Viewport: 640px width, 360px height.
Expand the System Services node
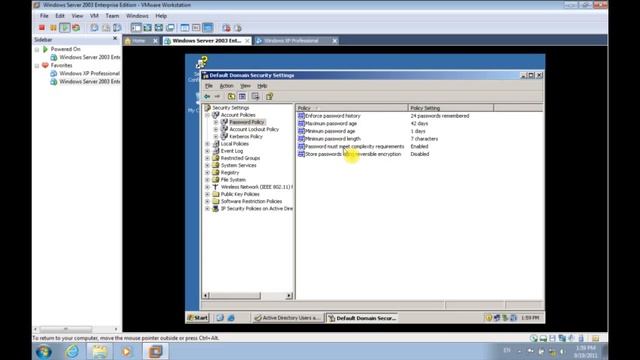(207, 165)
